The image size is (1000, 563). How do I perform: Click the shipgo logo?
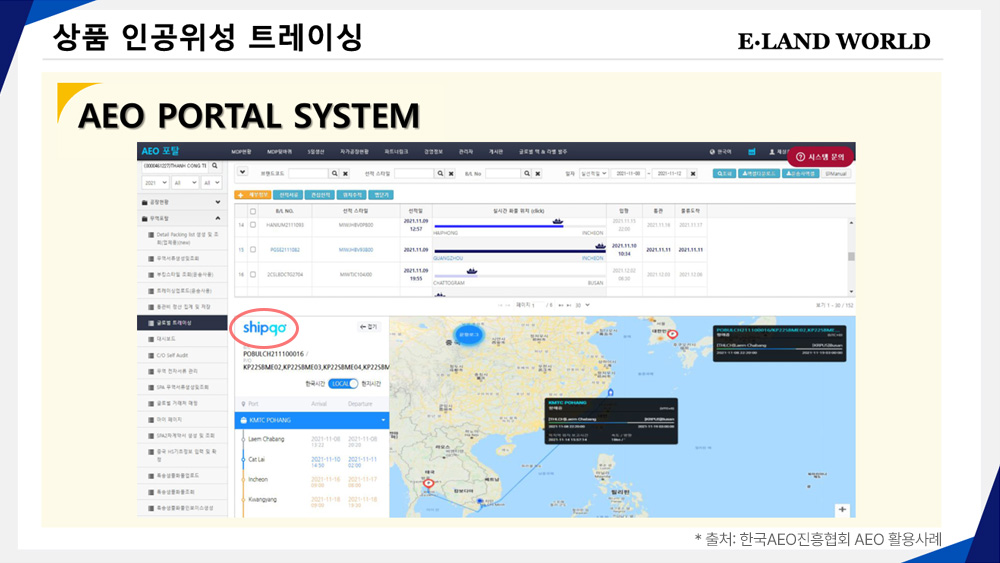click(264, 328)
